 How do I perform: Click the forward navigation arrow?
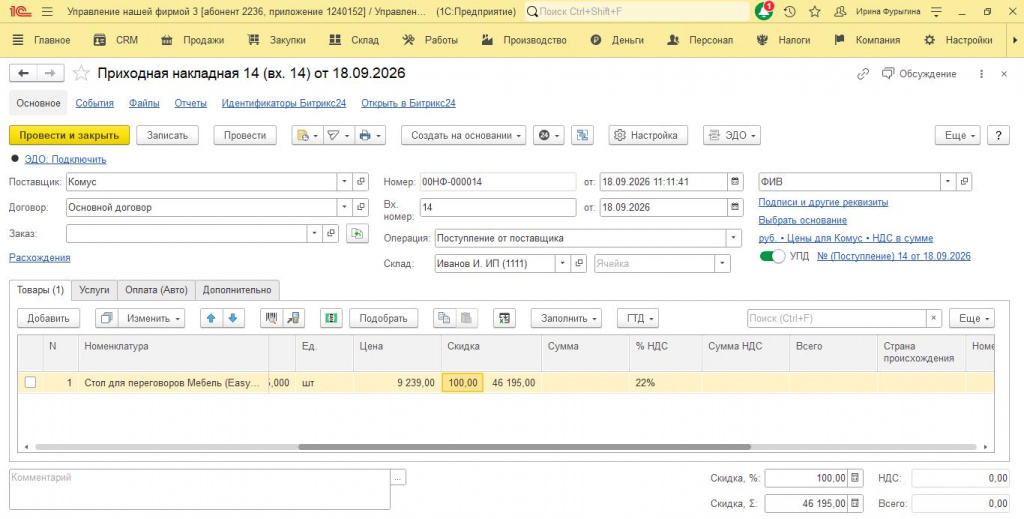coord(50,74)
